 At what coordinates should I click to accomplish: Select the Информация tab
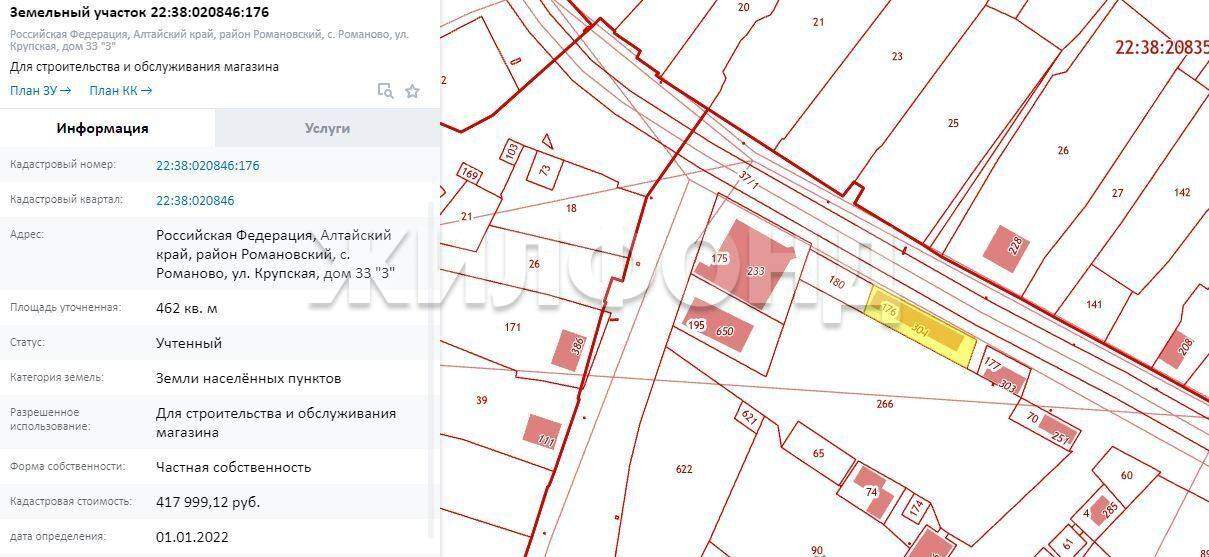click(x=102, y=128)
